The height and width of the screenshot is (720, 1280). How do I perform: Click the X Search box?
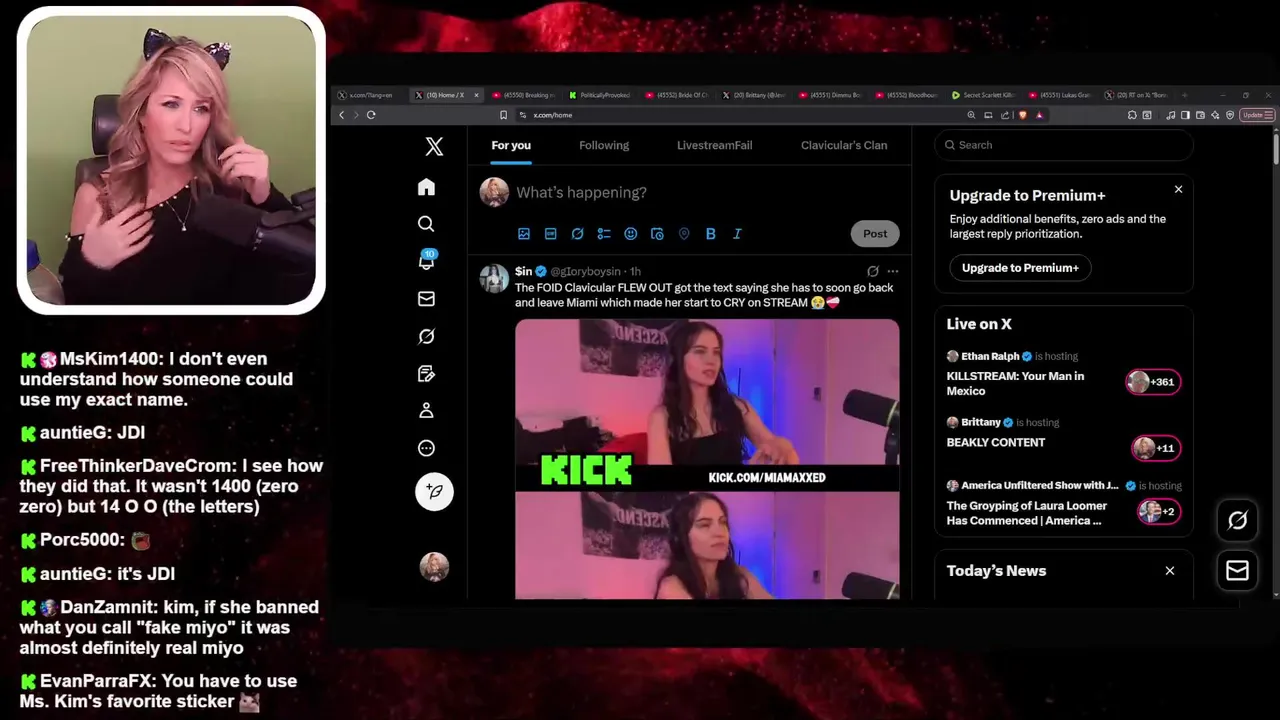click(1064, 145)
